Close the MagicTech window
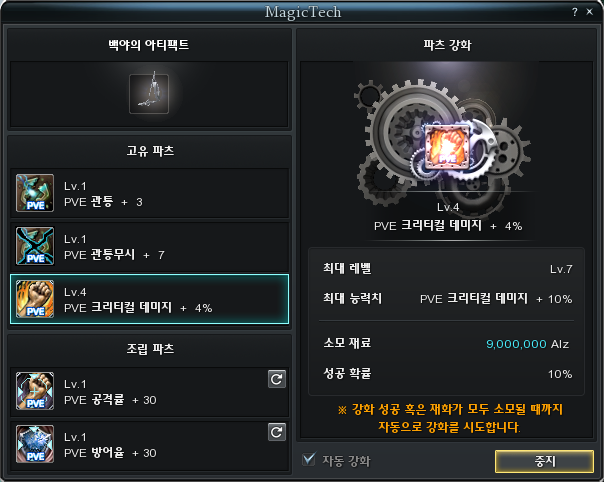The height and width of the screenshot is (482, 604). [x=589, y=12]
